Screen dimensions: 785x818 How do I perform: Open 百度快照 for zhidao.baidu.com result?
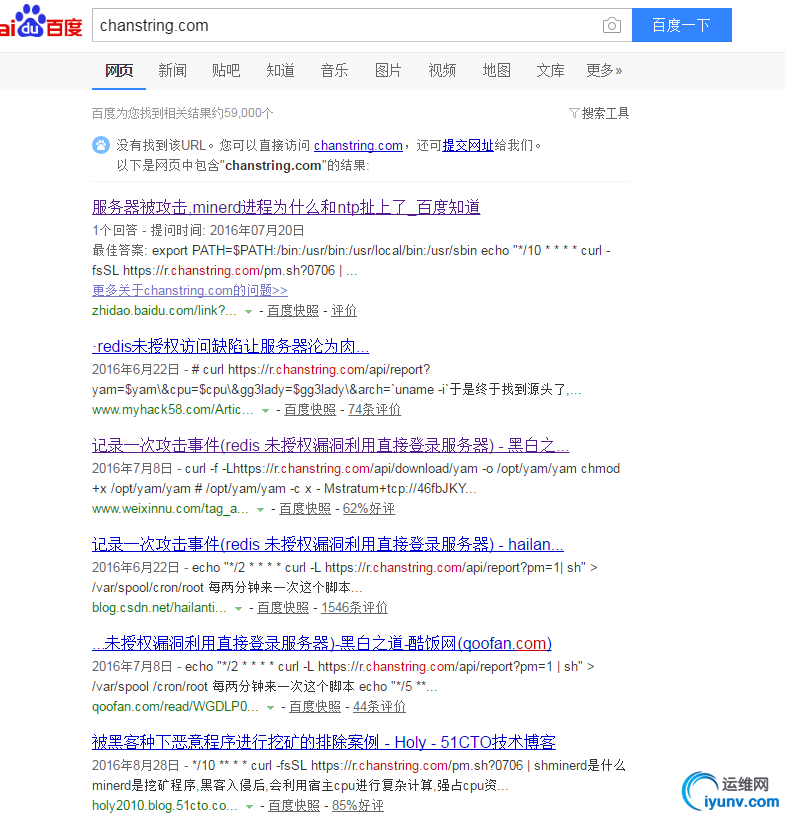[293, 311]
